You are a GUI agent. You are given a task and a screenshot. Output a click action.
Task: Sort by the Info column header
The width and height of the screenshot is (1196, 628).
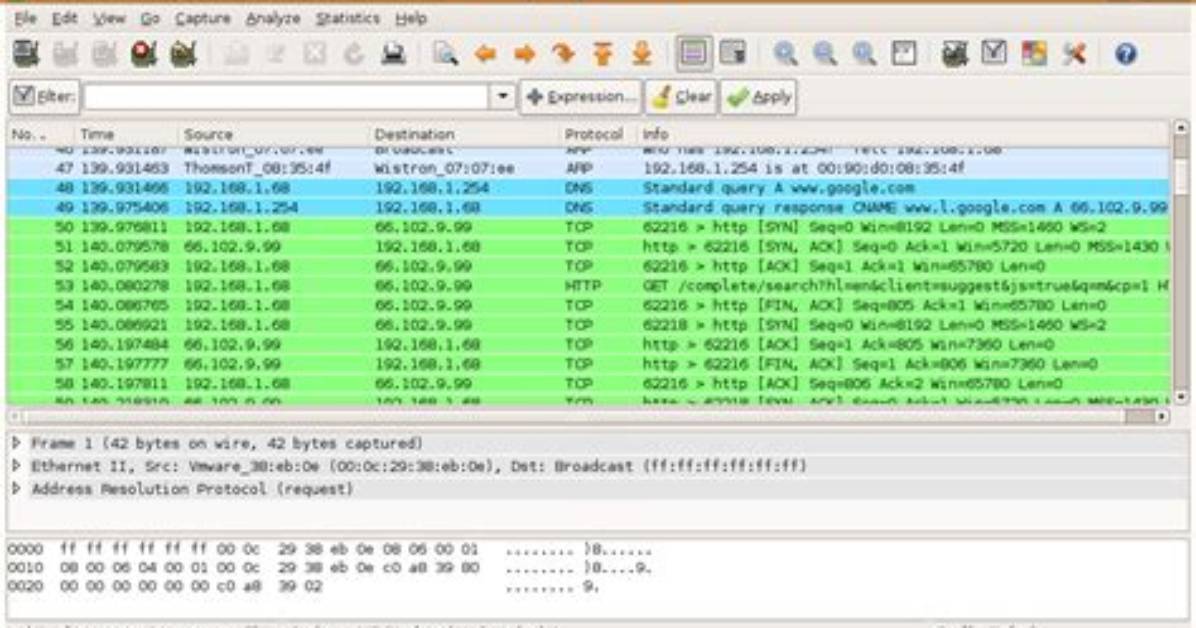click(902, 134)
